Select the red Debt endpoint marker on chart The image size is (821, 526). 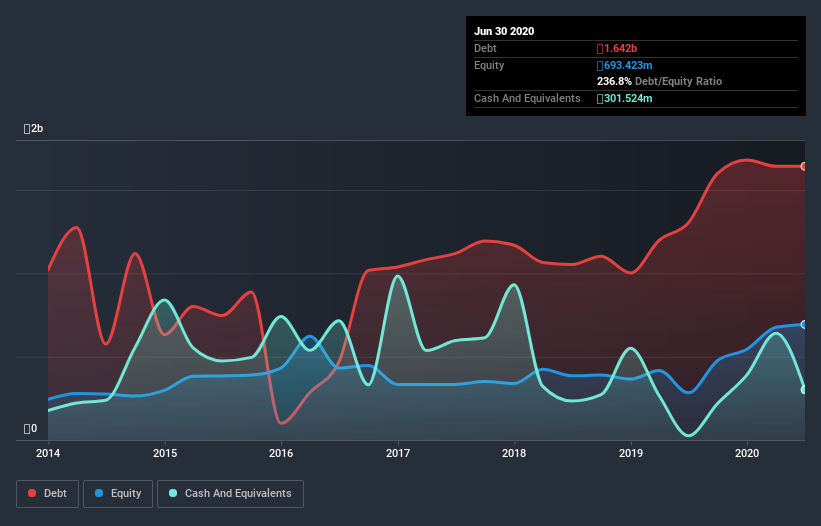(x=804, y=166)
